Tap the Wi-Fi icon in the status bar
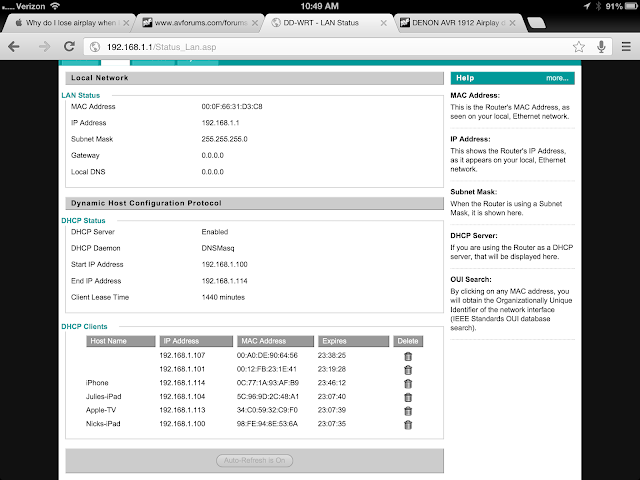The height and width of the screenshot is (480, 640). pyautogui.click(x=55, y=6)
